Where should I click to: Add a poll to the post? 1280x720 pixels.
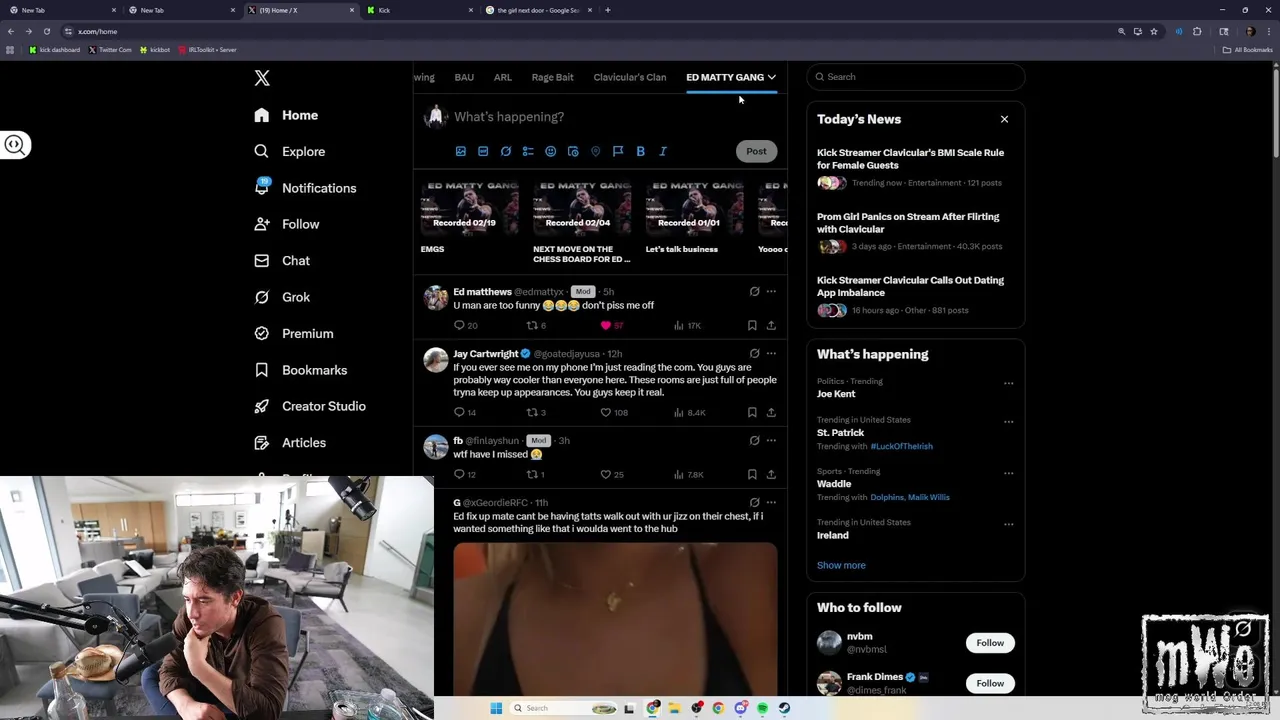tap(528, 151)
